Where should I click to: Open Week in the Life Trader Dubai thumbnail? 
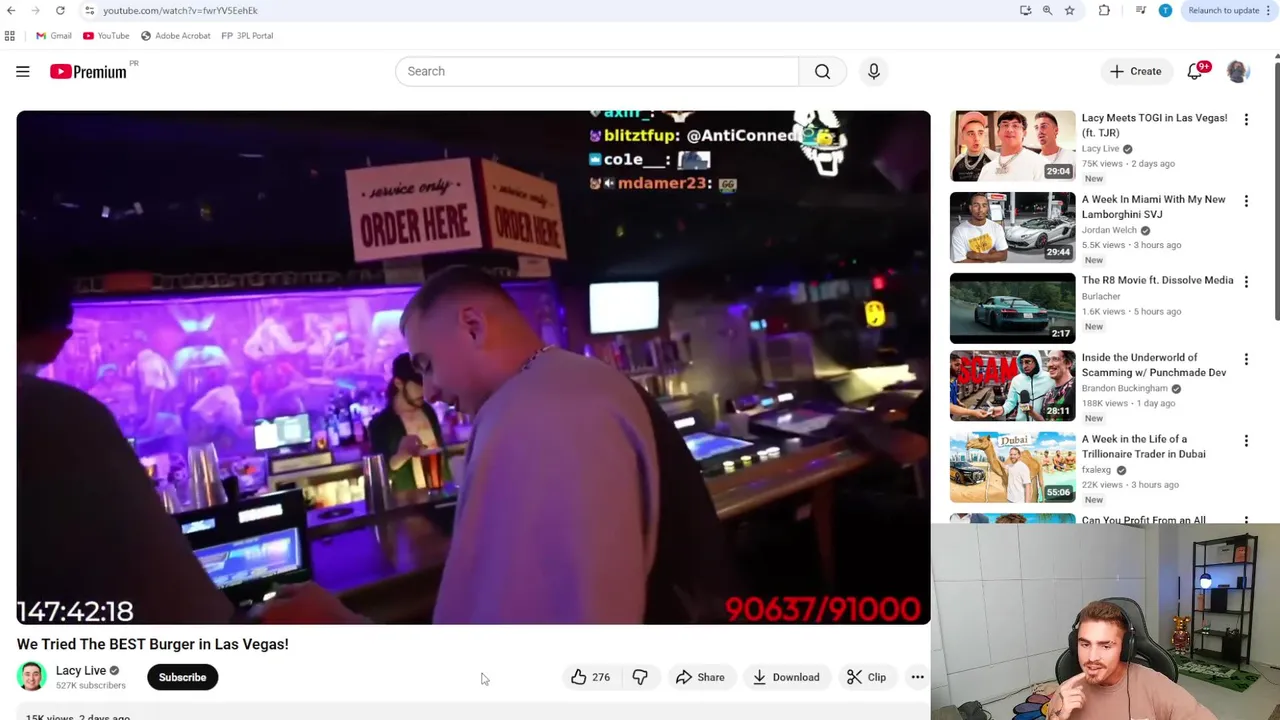[x=1012, y=467]
